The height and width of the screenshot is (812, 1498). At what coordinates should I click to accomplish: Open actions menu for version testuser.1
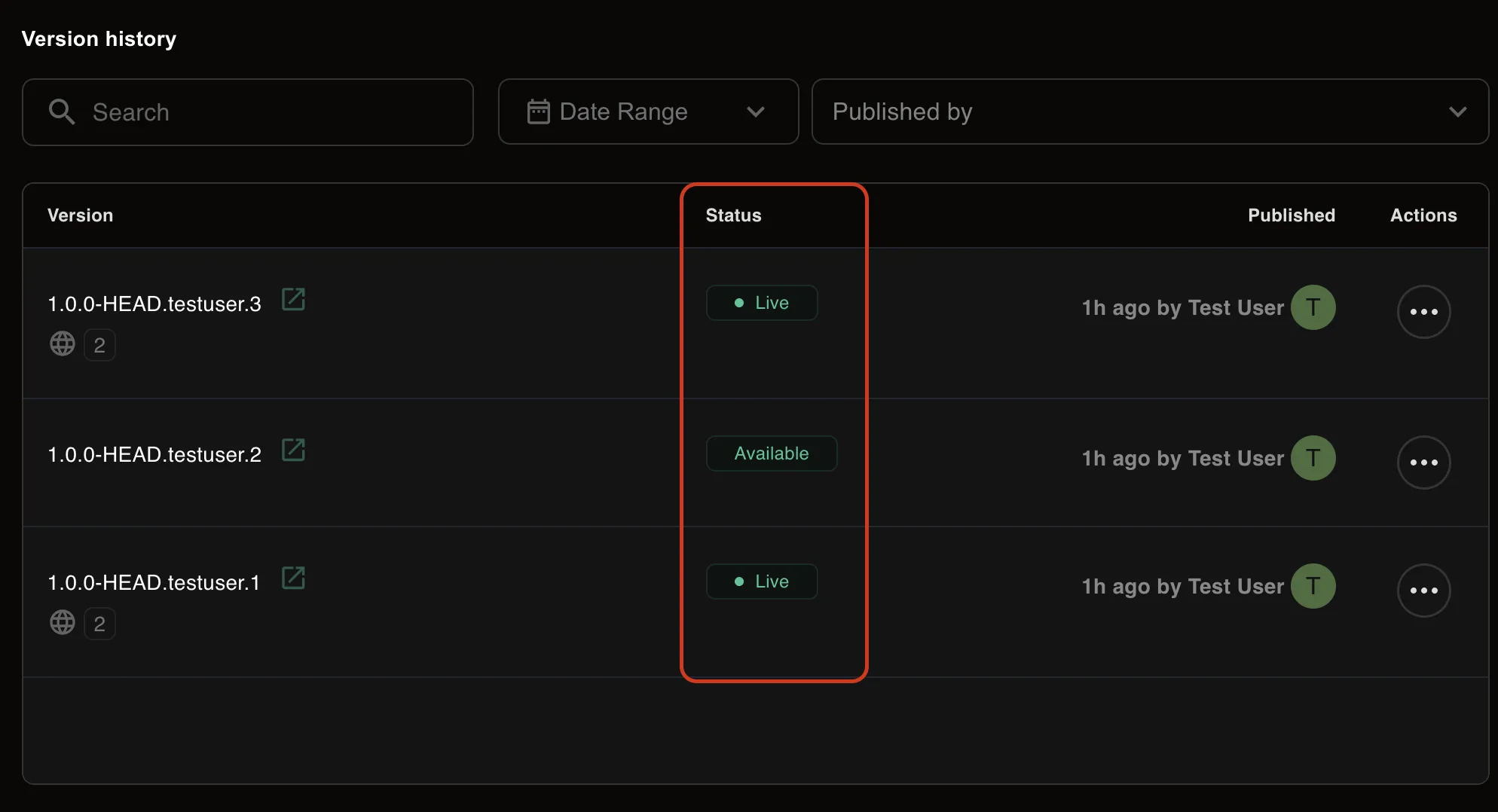(x=1423, y=591)
